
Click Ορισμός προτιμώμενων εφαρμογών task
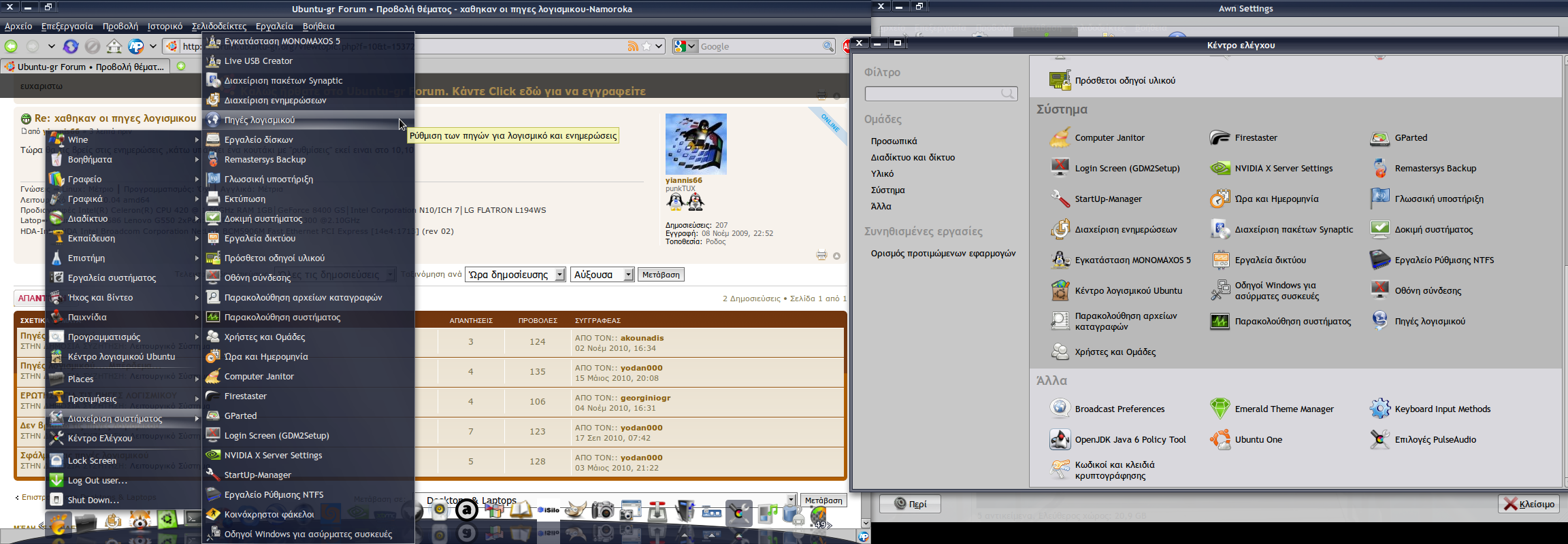[x=943, y=253]
